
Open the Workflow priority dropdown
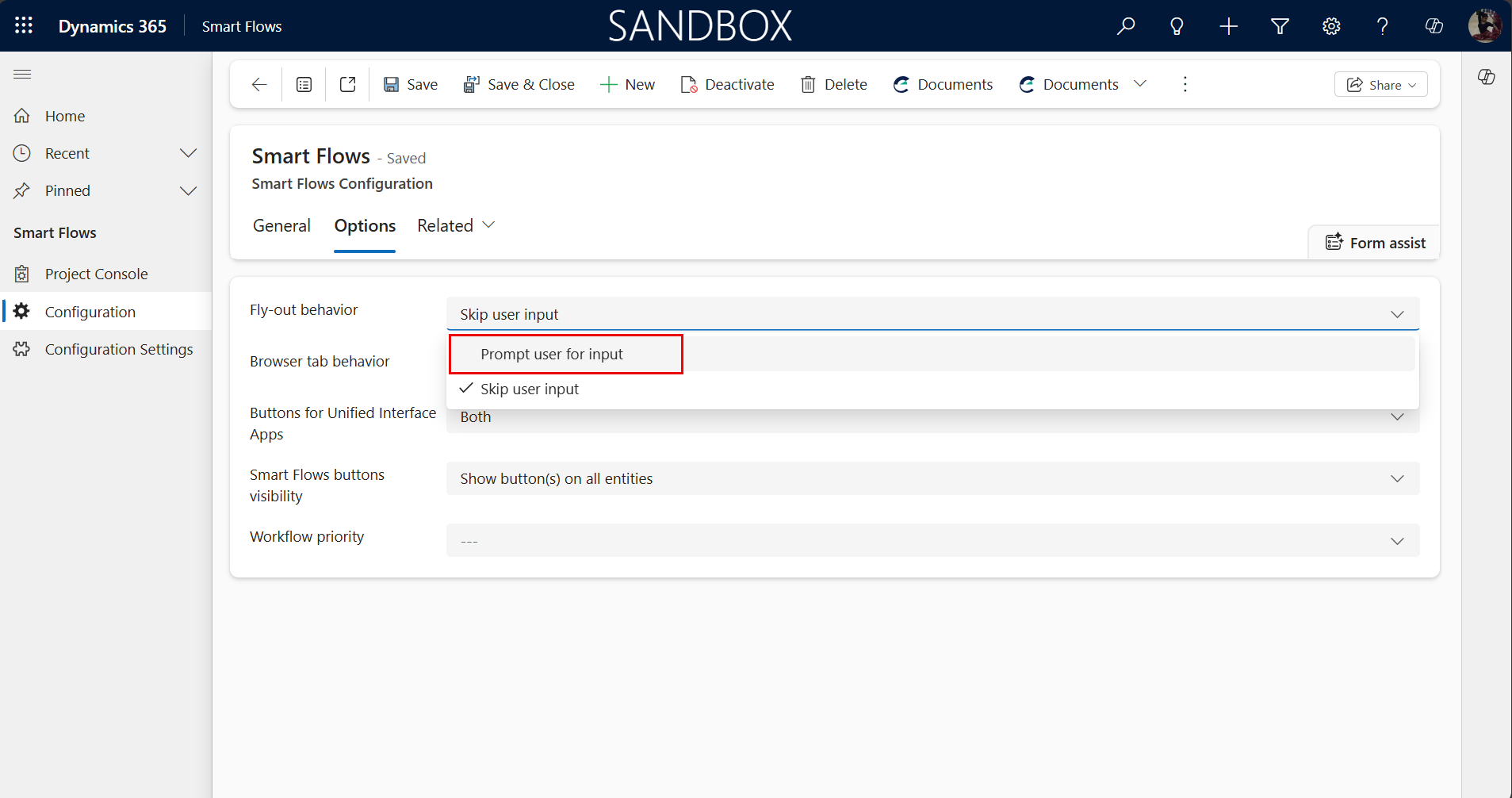pos(932,540)
